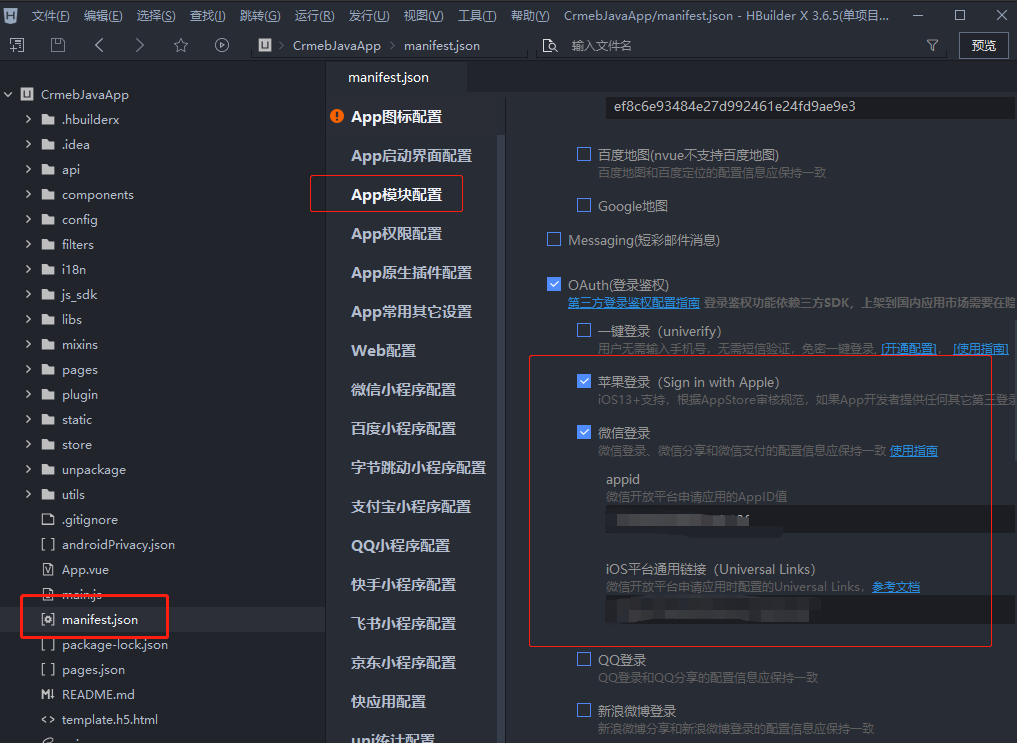The image size is (1017, 743).
Task: Click the filter funnel icon
Action: point(933,45)
